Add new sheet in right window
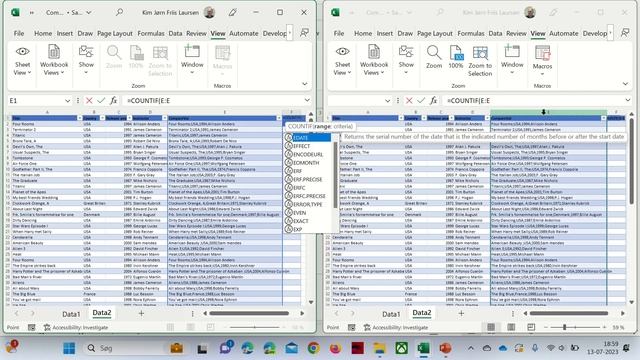 (x=461, y=313)
